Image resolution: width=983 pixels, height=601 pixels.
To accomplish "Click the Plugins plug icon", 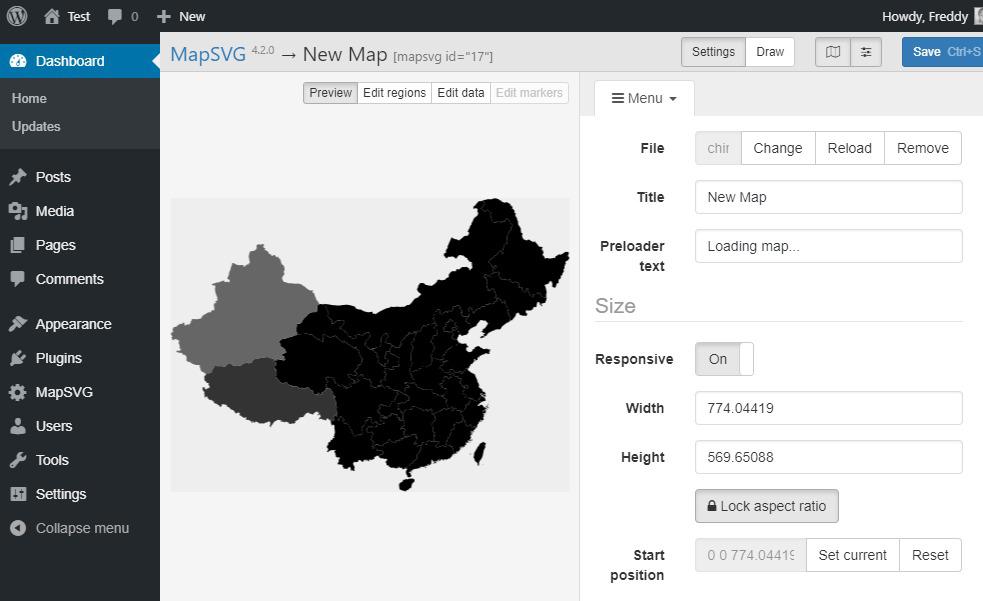I will (x=18, y=358).
